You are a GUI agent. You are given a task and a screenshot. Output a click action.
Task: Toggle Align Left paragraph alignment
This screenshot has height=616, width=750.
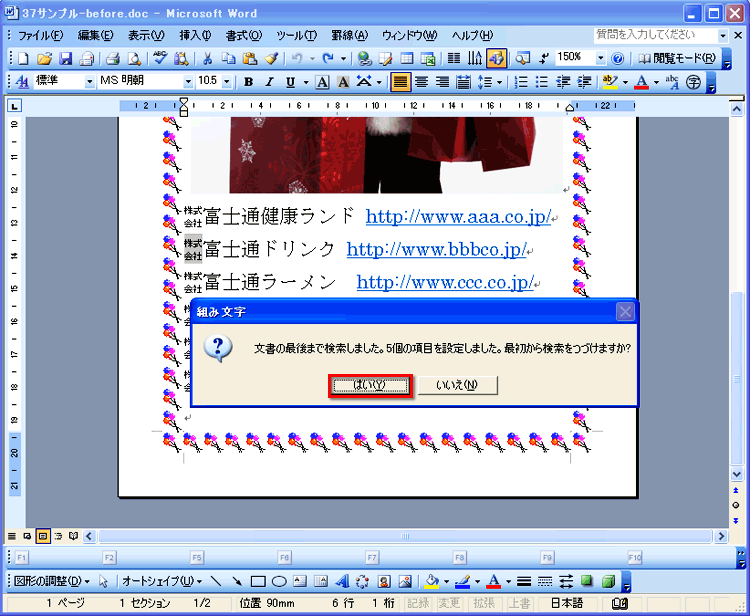pos(400,82)
